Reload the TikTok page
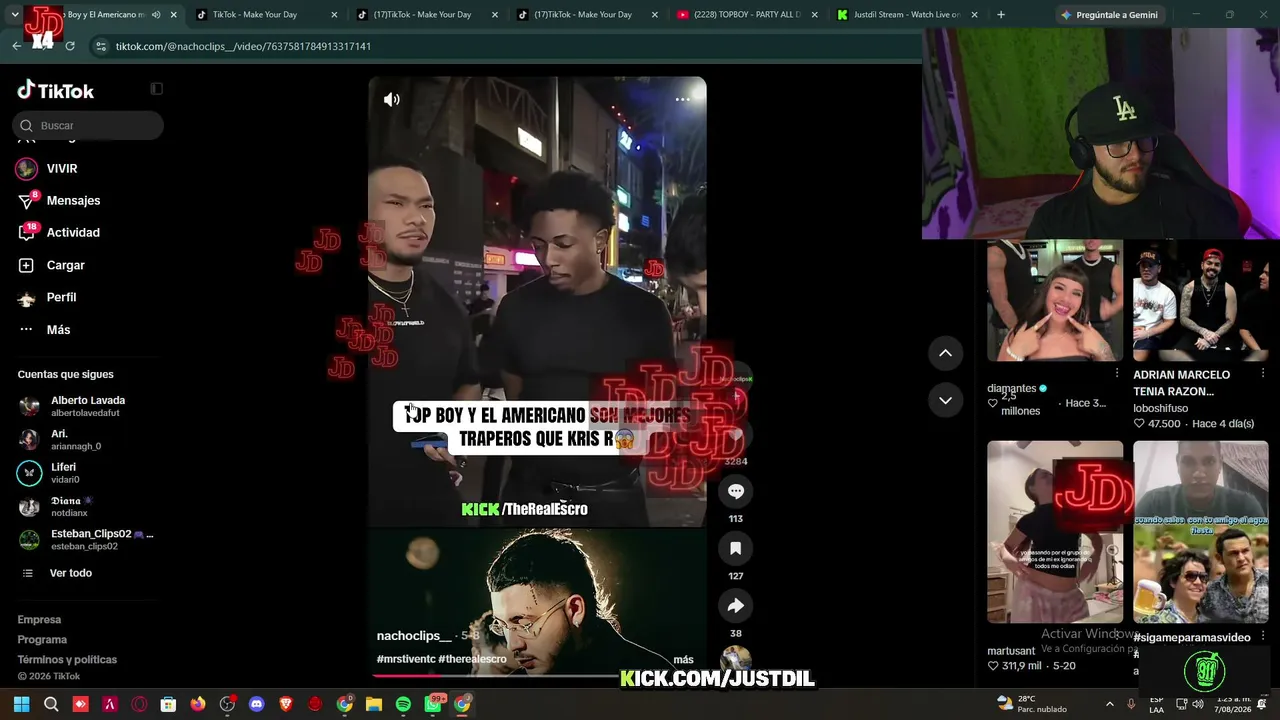The width and height of the screenshot is (1280, 720). click(x=69, y=46)
